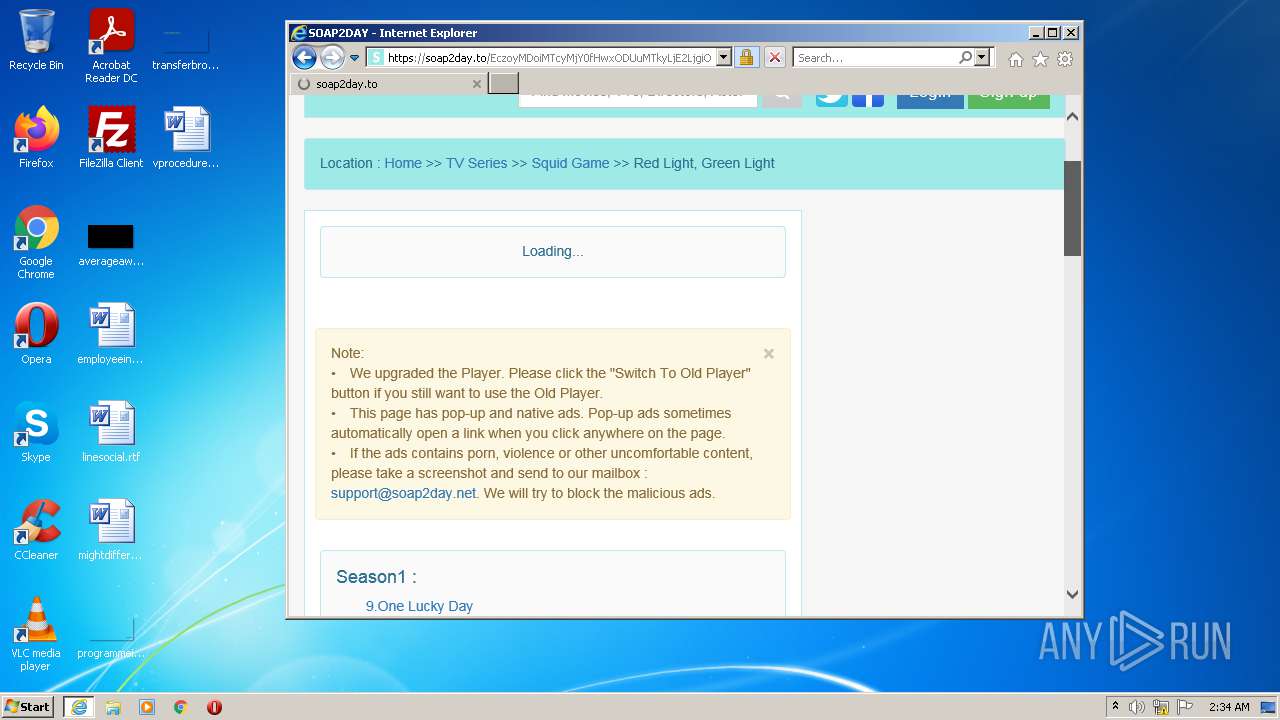This screenshot has height=720, width=1280.
Task: Show hidden tray icons arrow
Action: (x=1115, y=707)
